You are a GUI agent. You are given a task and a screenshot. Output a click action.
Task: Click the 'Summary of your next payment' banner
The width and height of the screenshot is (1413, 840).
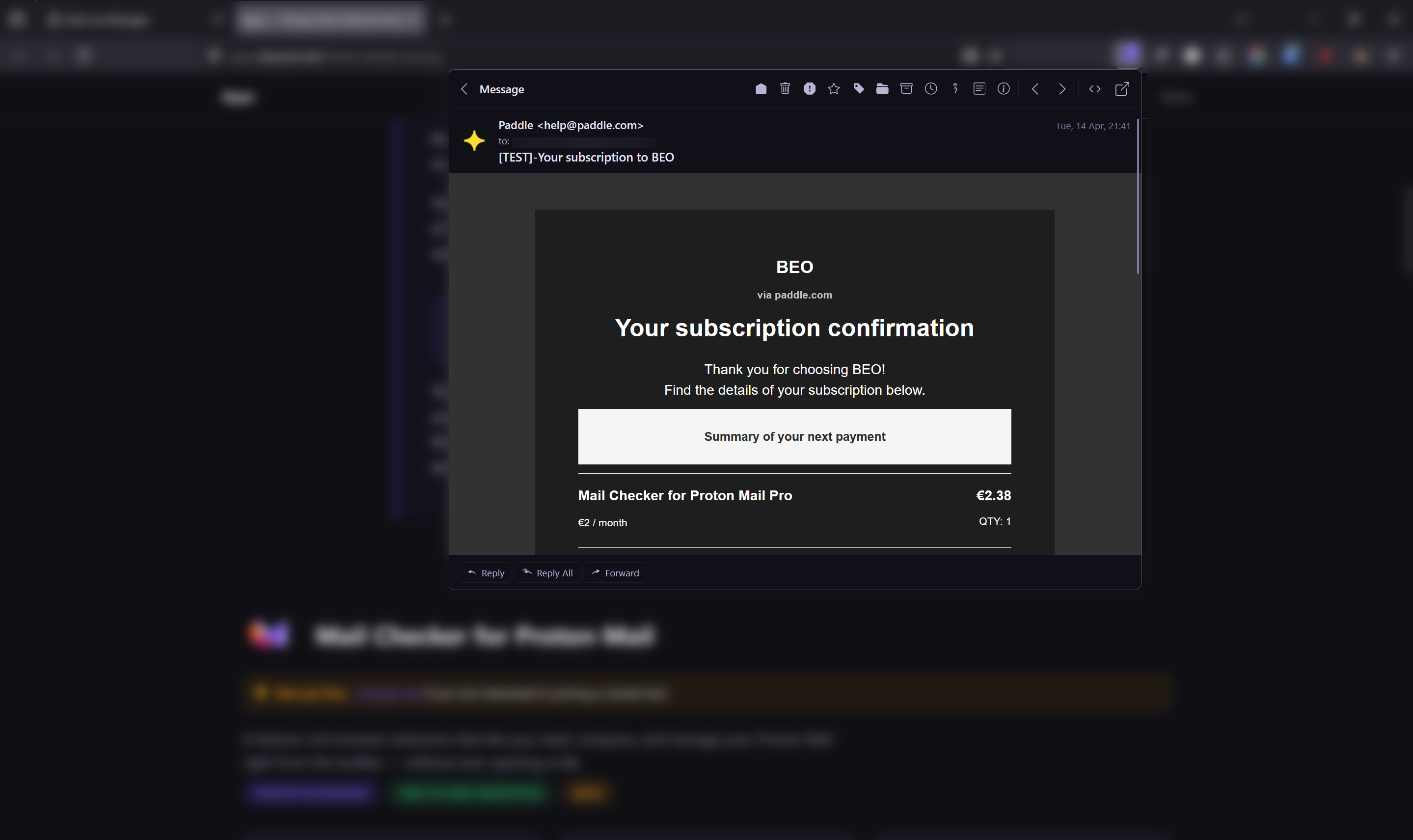[794, 436]
